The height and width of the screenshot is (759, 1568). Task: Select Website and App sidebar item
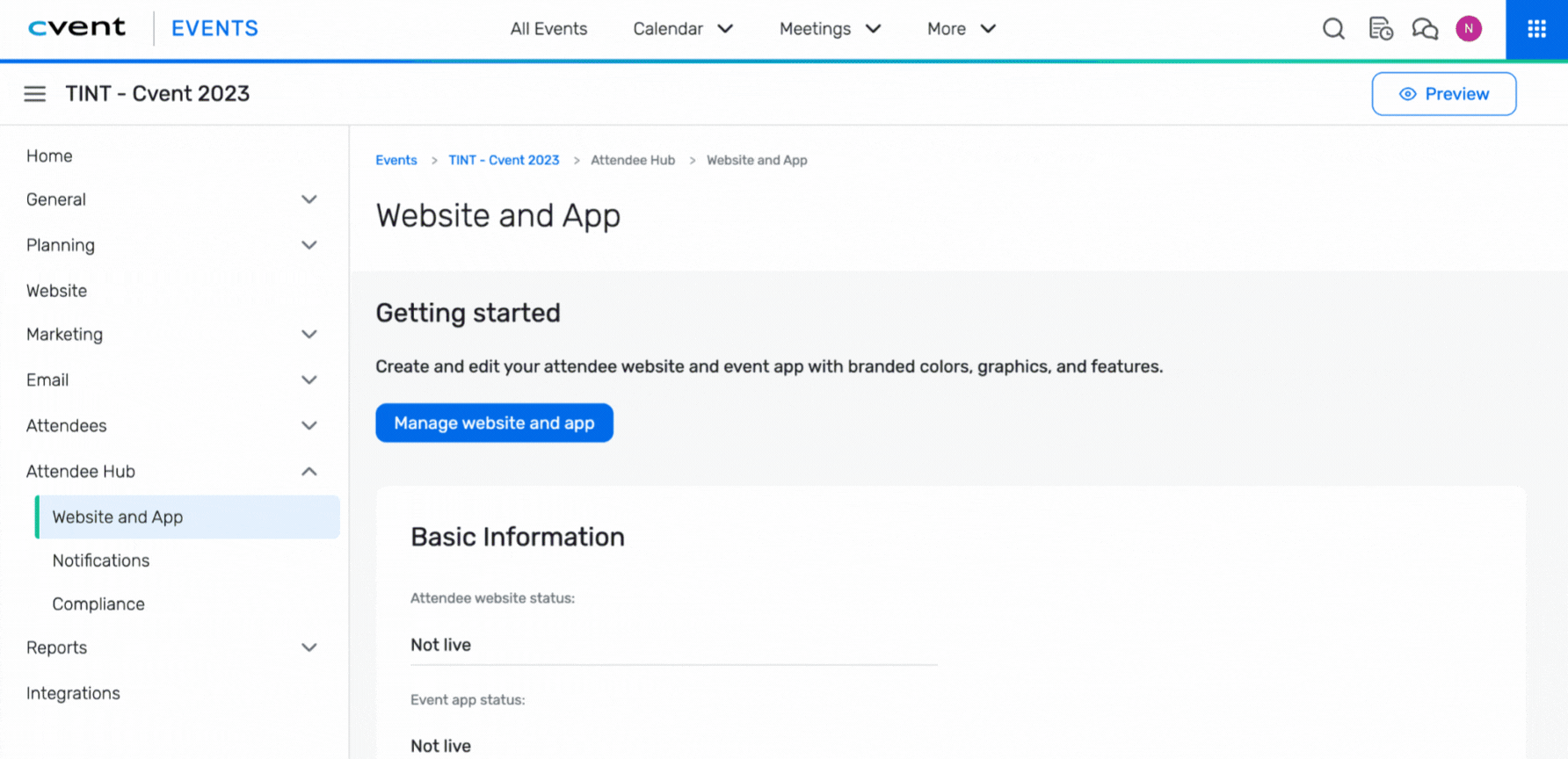pyautogui.click(x=187, y=517)
